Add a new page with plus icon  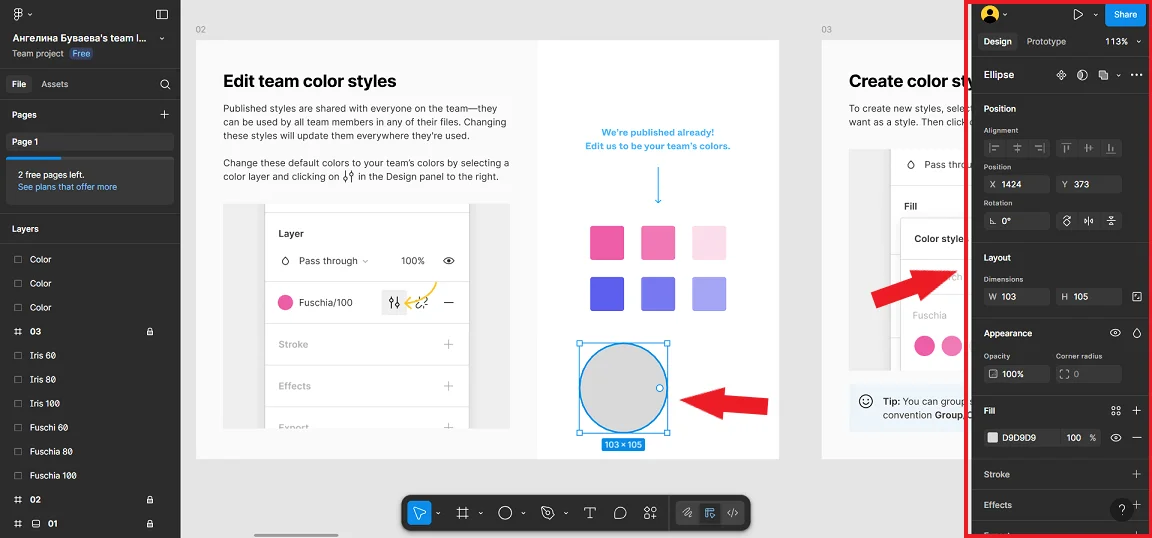tap(165, 115)
